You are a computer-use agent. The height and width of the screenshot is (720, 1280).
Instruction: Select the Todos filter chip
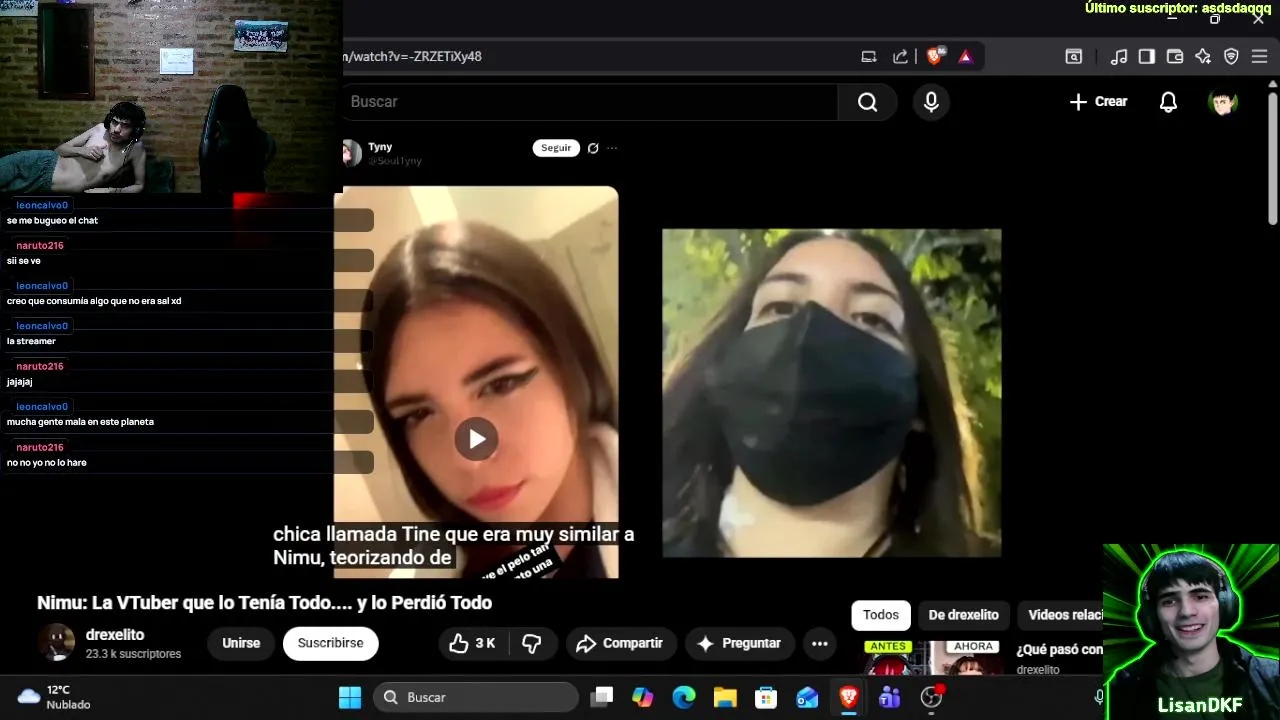point(881,615)
